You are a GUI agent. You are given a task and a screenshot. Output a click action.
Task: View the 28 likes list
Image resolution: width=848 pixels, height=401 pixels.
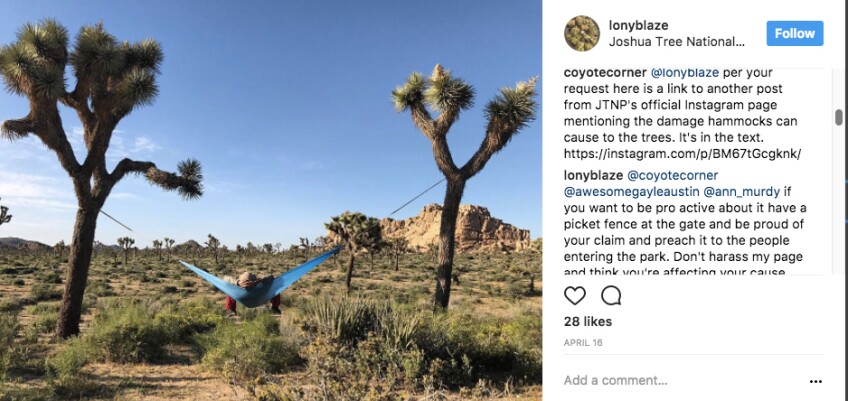coord(588,321)
